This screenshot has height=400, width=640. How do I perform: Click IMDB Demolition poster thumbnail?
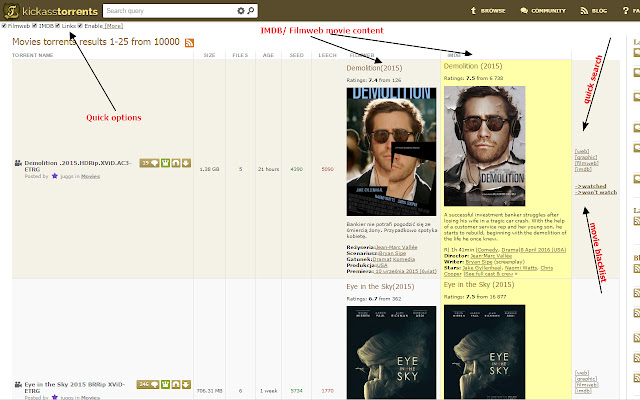484,146
